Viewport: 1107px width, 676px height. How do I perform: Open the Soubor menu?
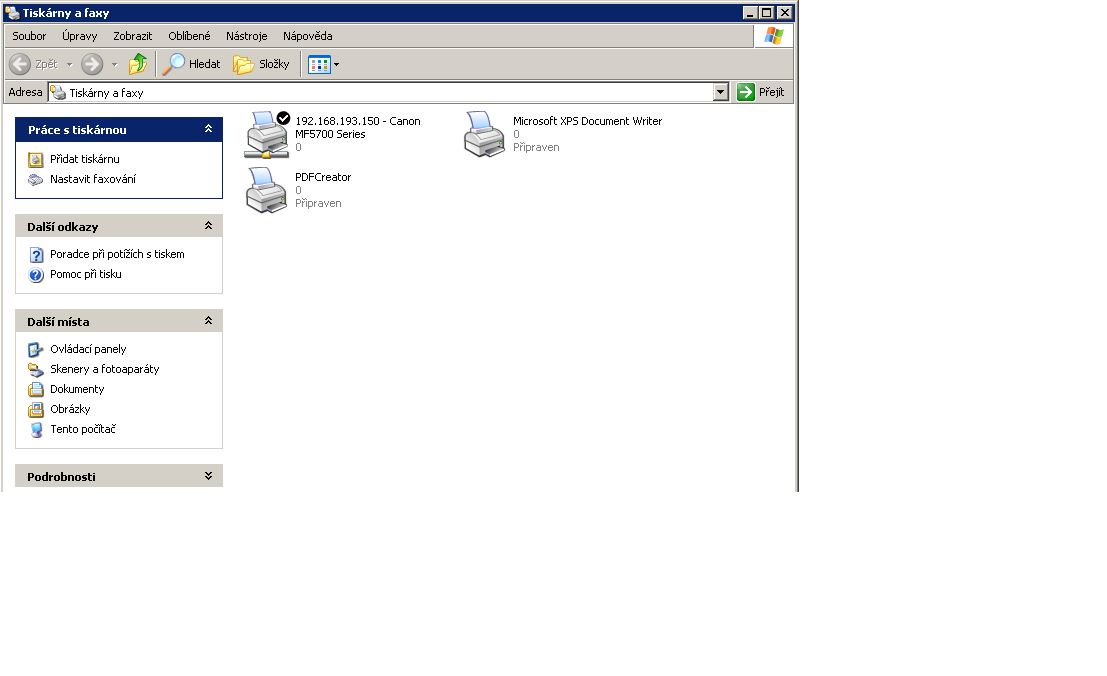coord(29,36)
